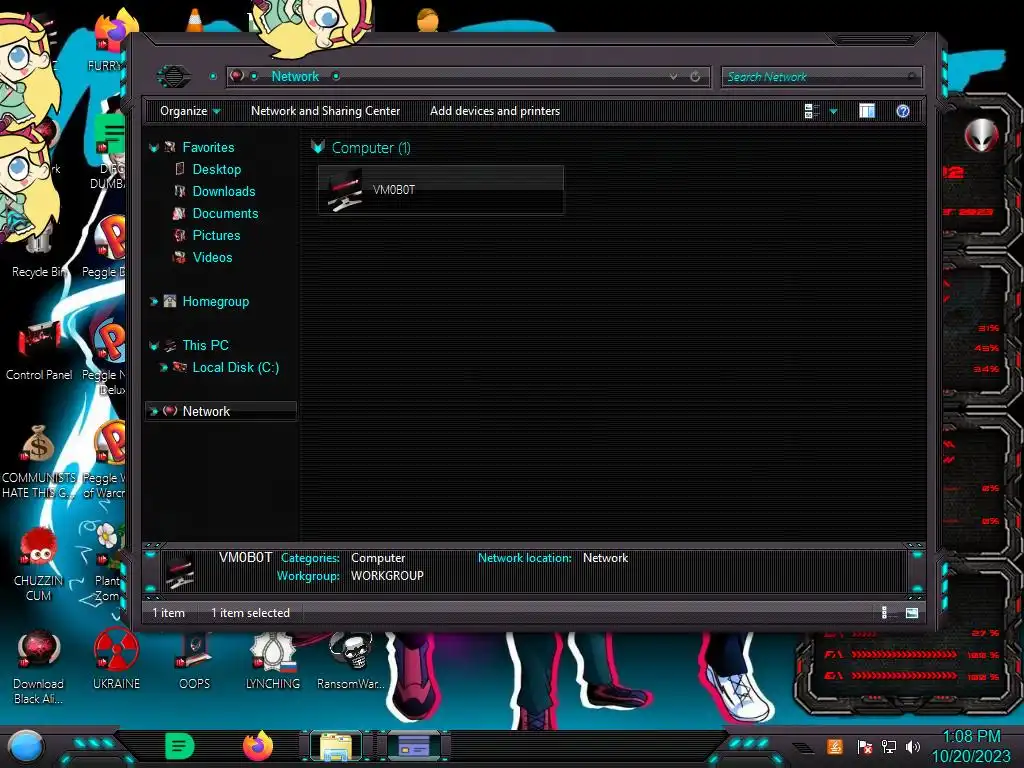Open the LYNCHING desktop icon
Image resolution: width=1024 pixels, height=768 pixels.
(x=272, y=661)
